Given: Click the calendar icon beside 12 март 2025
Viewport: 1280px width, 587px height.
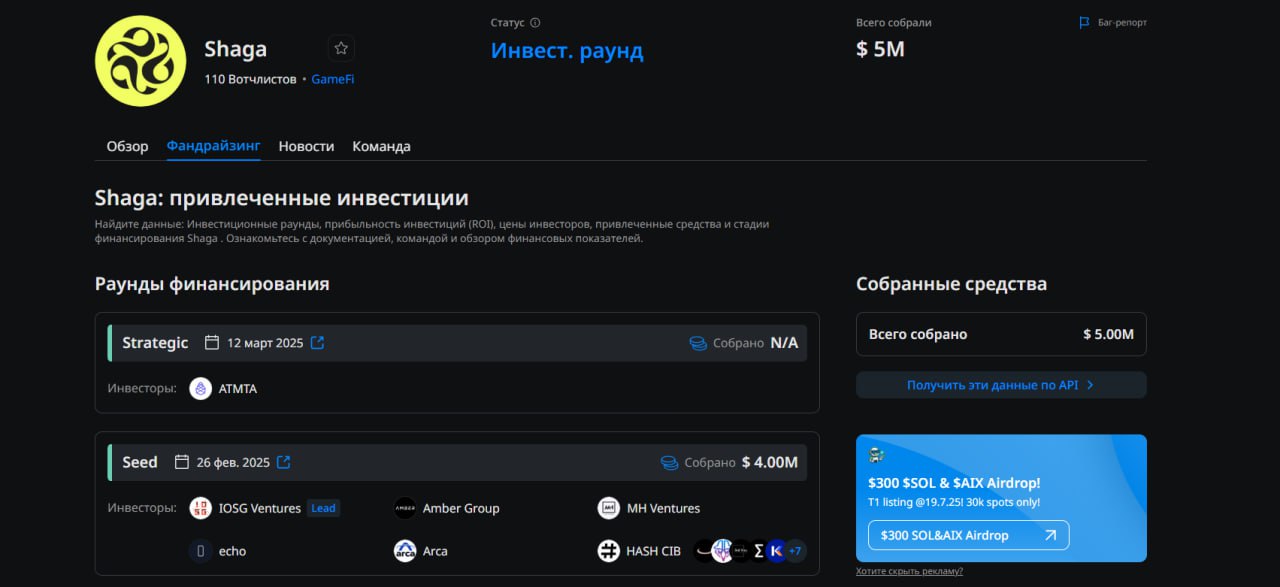Looking at the screenshot, I should pos(212,343).
